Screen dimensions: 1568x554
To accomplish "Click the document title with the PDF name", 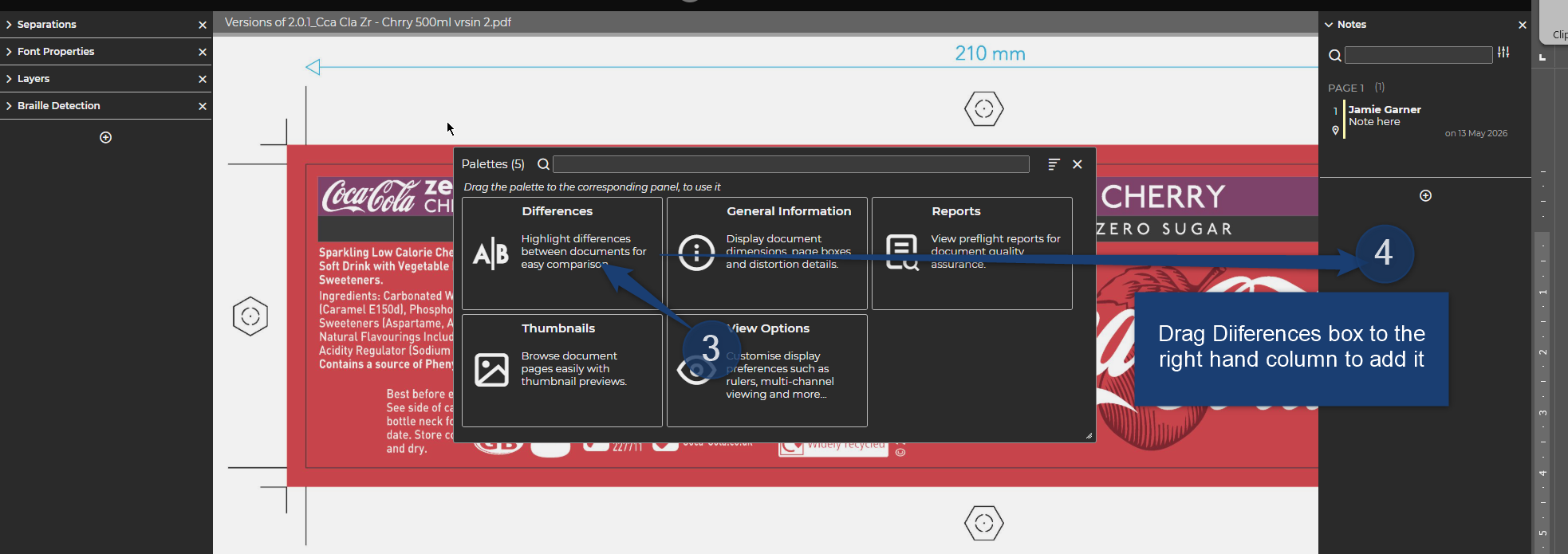I will 368,22.
